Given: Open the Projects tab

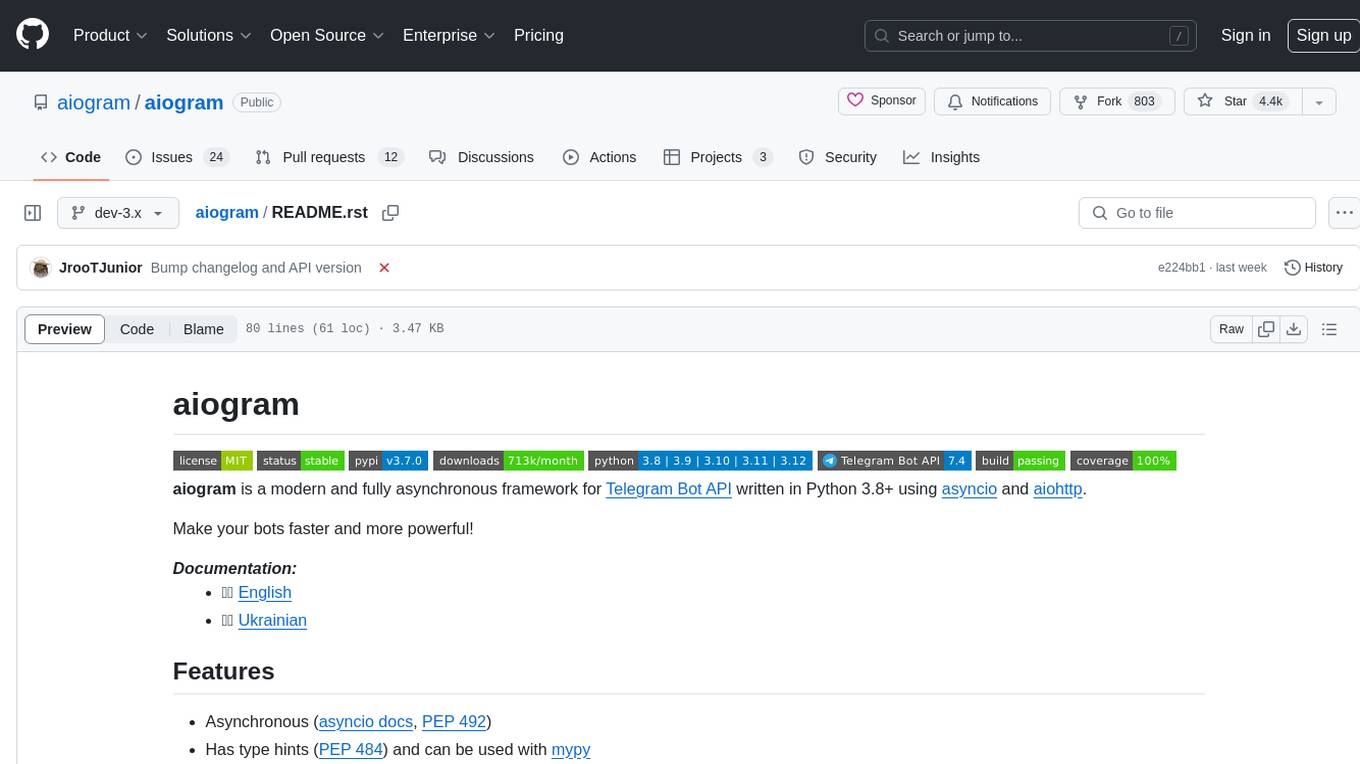Looking at the screenshot, I should click(x=717, y=157).
